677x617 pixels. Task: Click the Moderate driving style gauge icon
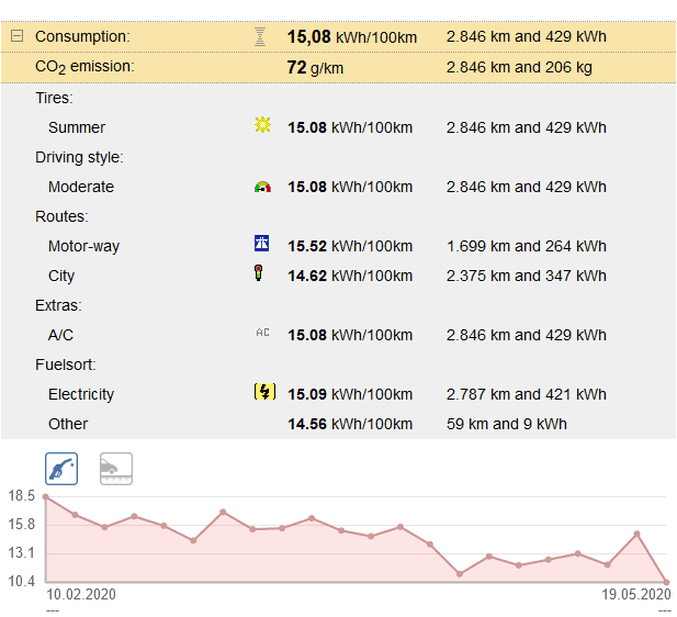(x=262, y=186)
